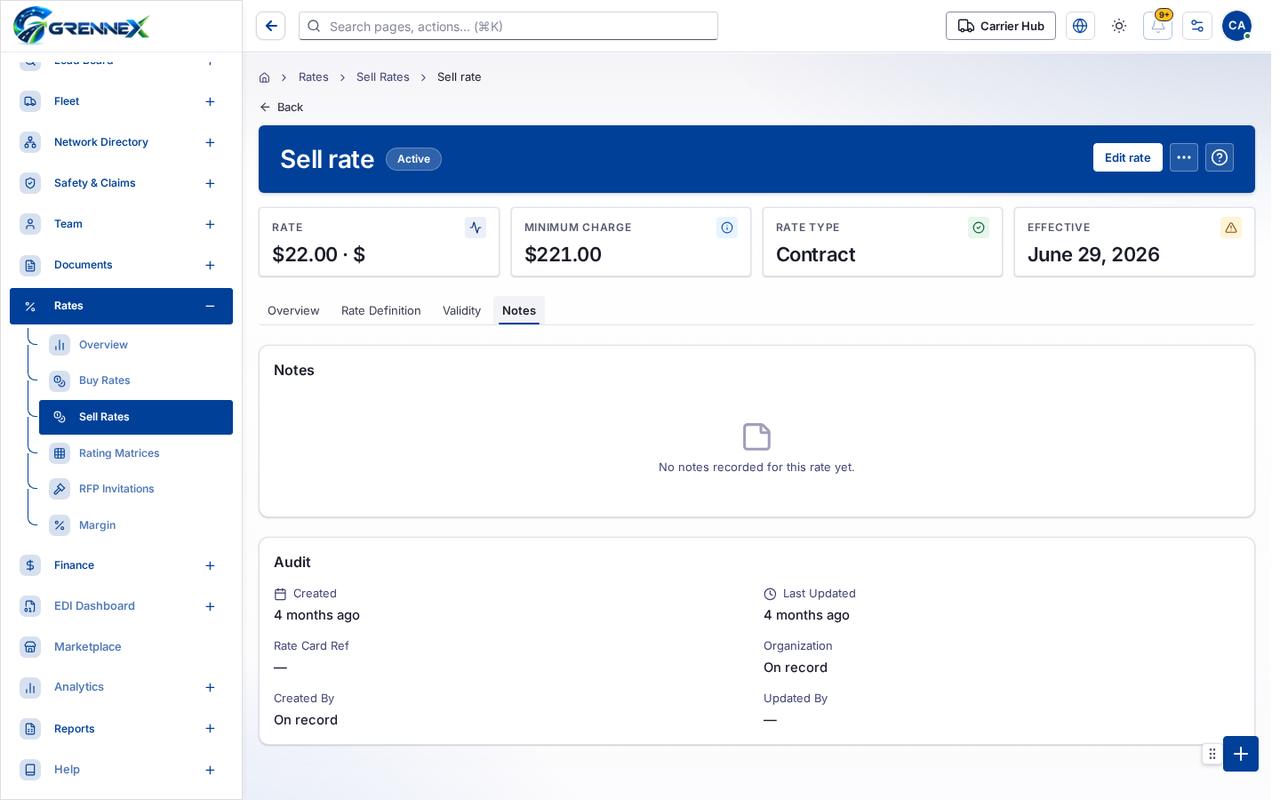Expand the Safety & Claims section
1280x800 pixels.
(x=210, y=184)
